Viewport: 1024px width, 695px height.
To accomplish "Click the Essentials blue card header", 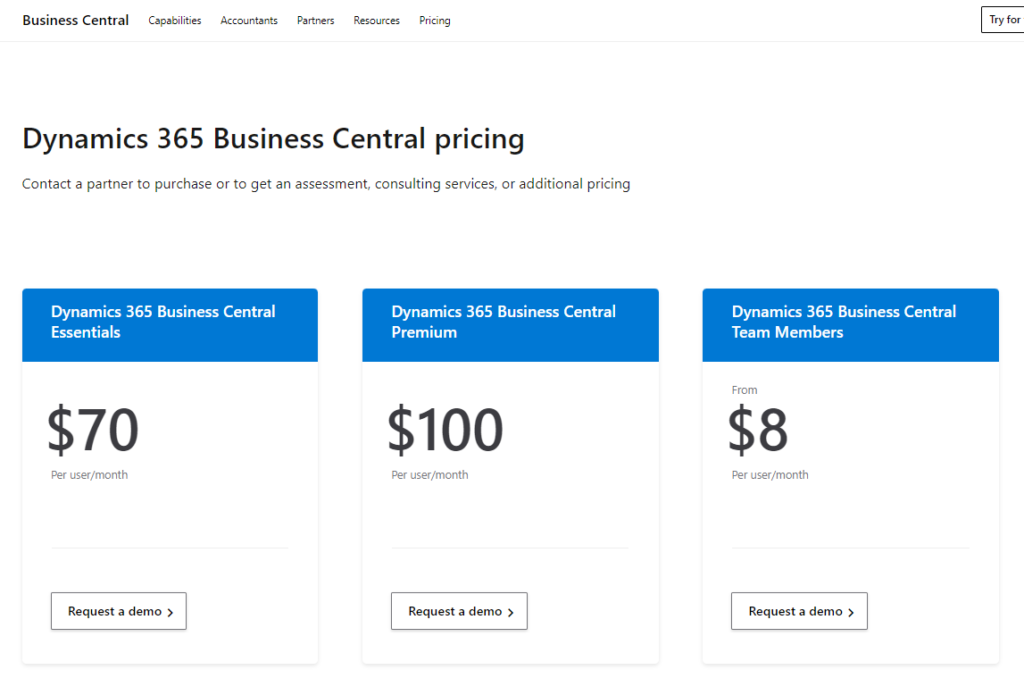I will (x=169, y=324).
